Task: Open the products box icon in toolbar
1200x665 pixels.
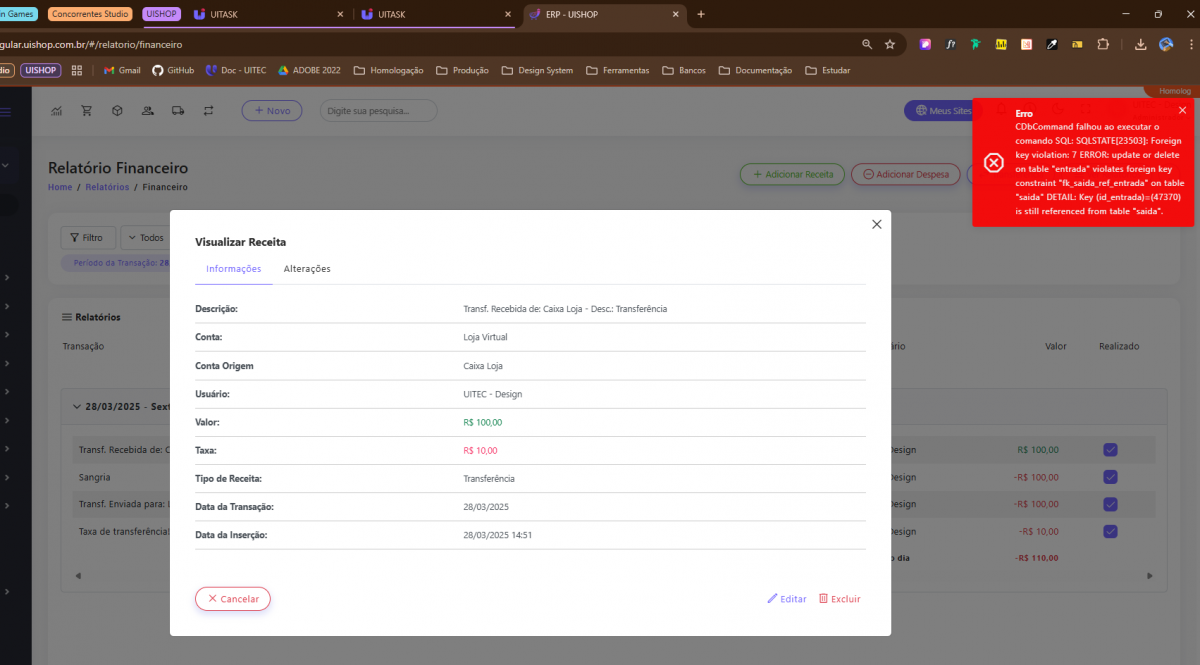Action: click(x=117, y=111)
